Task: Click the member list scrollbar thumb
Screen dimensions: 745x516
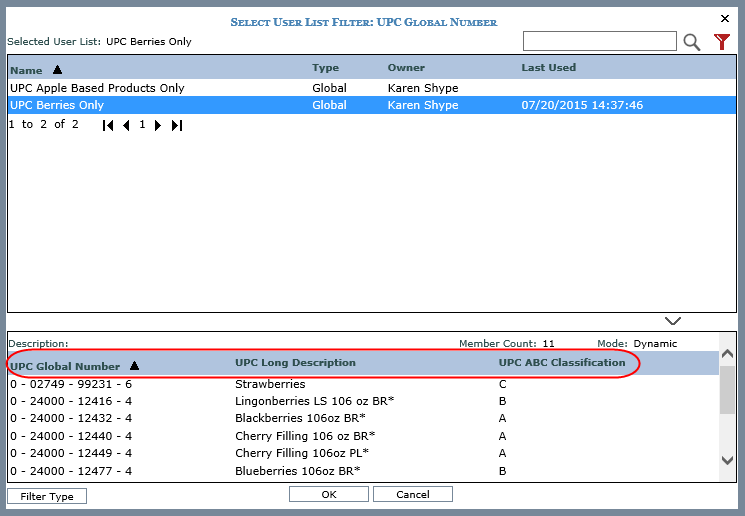Action: pos(727,390)
